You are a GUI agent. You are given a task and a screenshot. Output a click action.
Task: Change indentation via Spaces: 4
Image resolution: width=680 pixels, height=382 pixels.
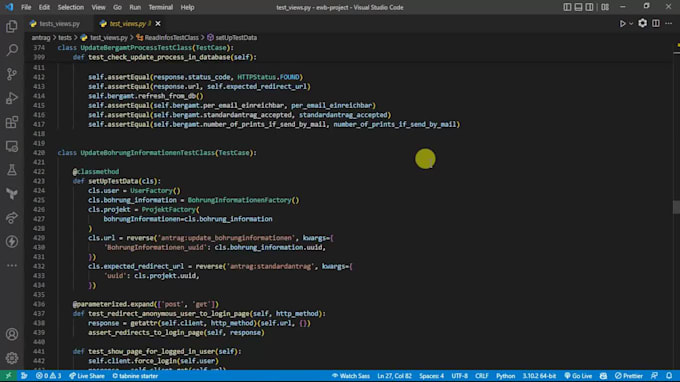click(432, 376)
